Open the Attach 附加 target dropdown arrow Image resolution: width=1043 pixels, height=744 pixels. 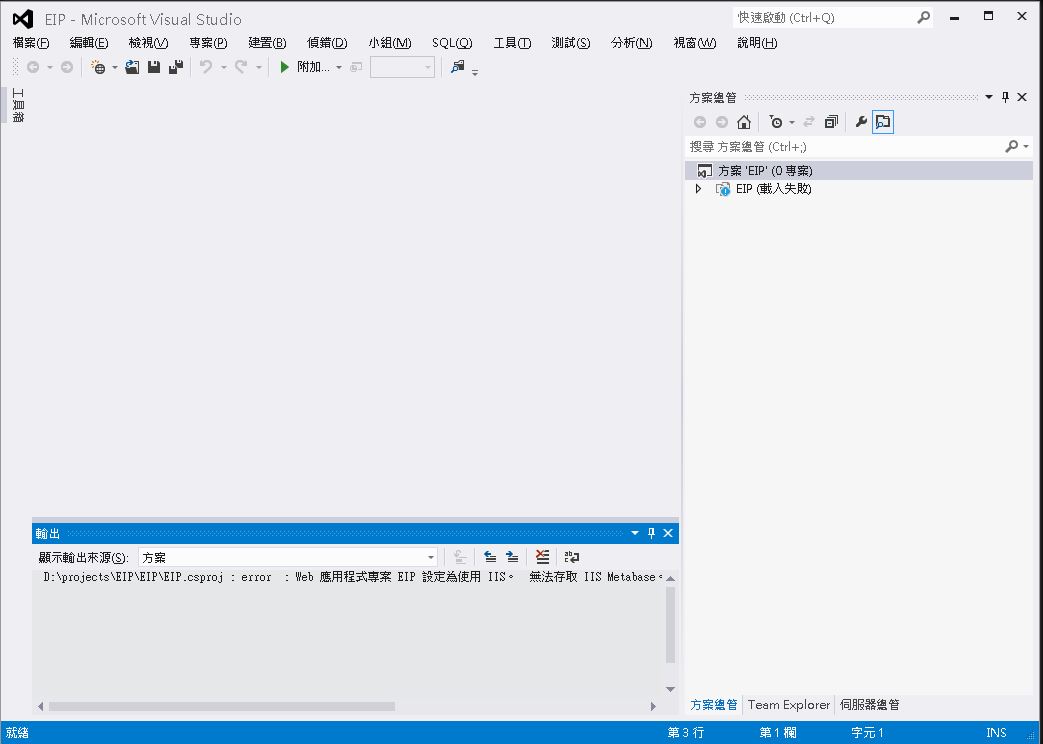click(340, 67)
